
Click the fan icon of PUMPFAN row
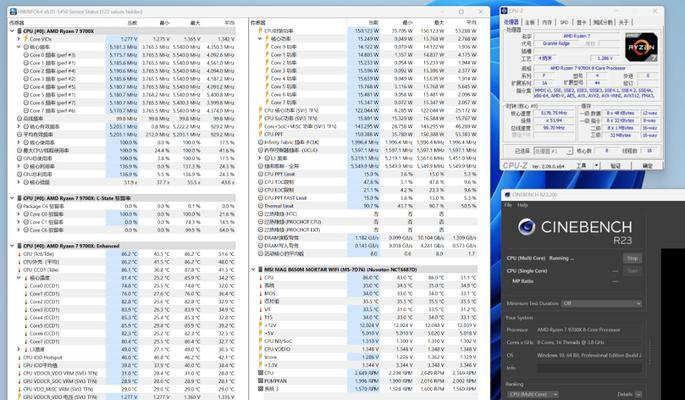point(261,381)
